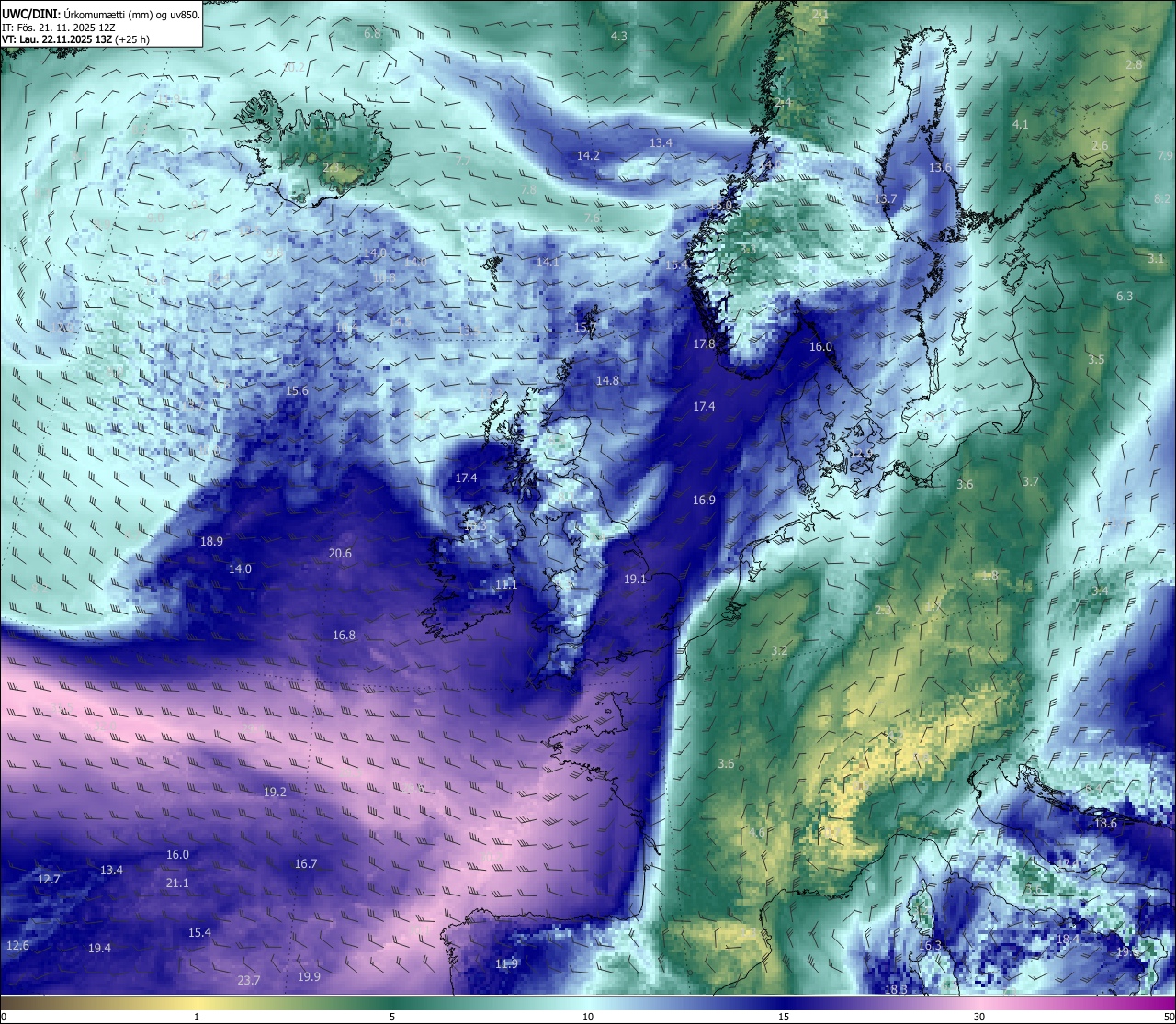Click the initial time line "IT: Fös. 21. 11. 2025 12Z"
Screen dimensions: 1176x1024
pyautogui.click(x=59, y=27)
